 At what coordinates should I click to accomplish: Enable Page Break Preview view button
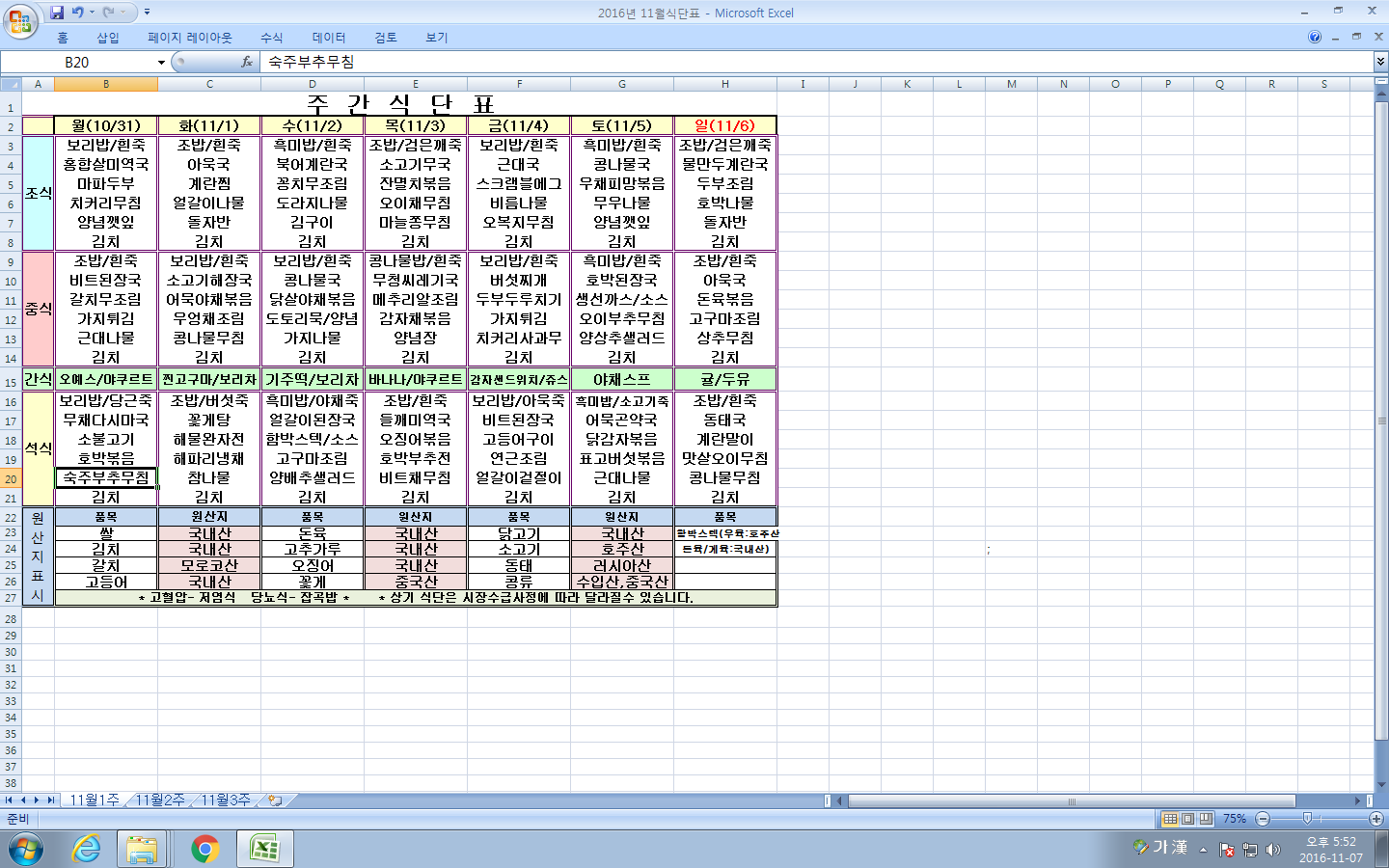click(1205, 819)
